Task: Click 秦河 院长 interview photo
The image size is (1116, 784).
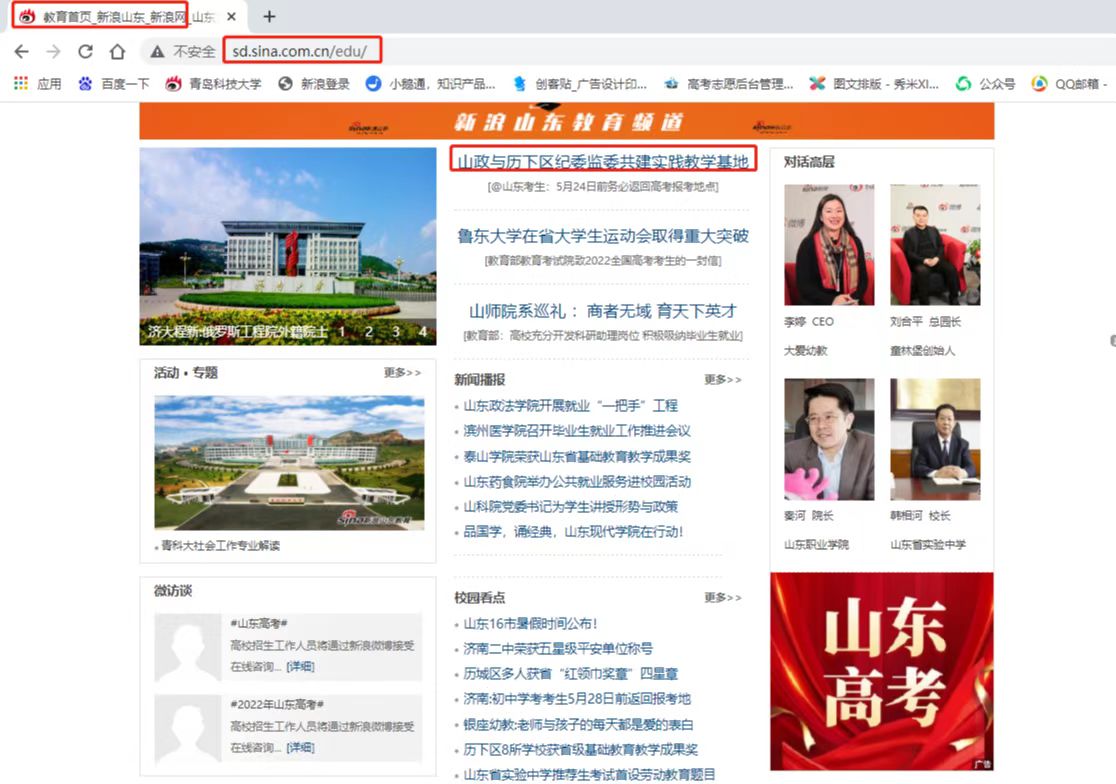Action: (x=829, y=439)
